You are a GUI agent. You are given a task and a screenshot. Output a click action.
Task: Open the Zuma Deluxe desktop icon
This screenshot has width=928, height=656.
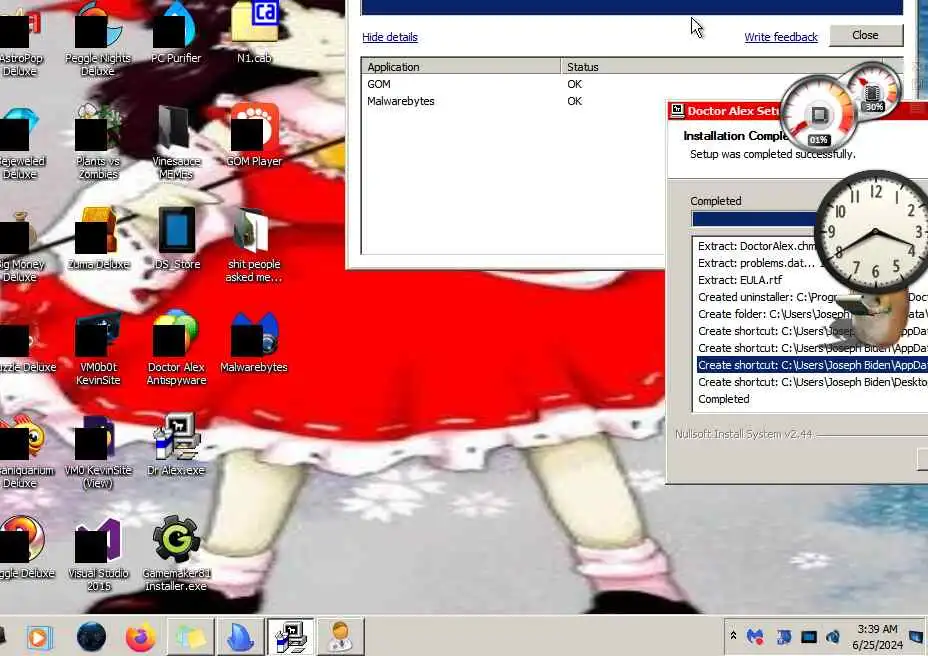[98, 239]
